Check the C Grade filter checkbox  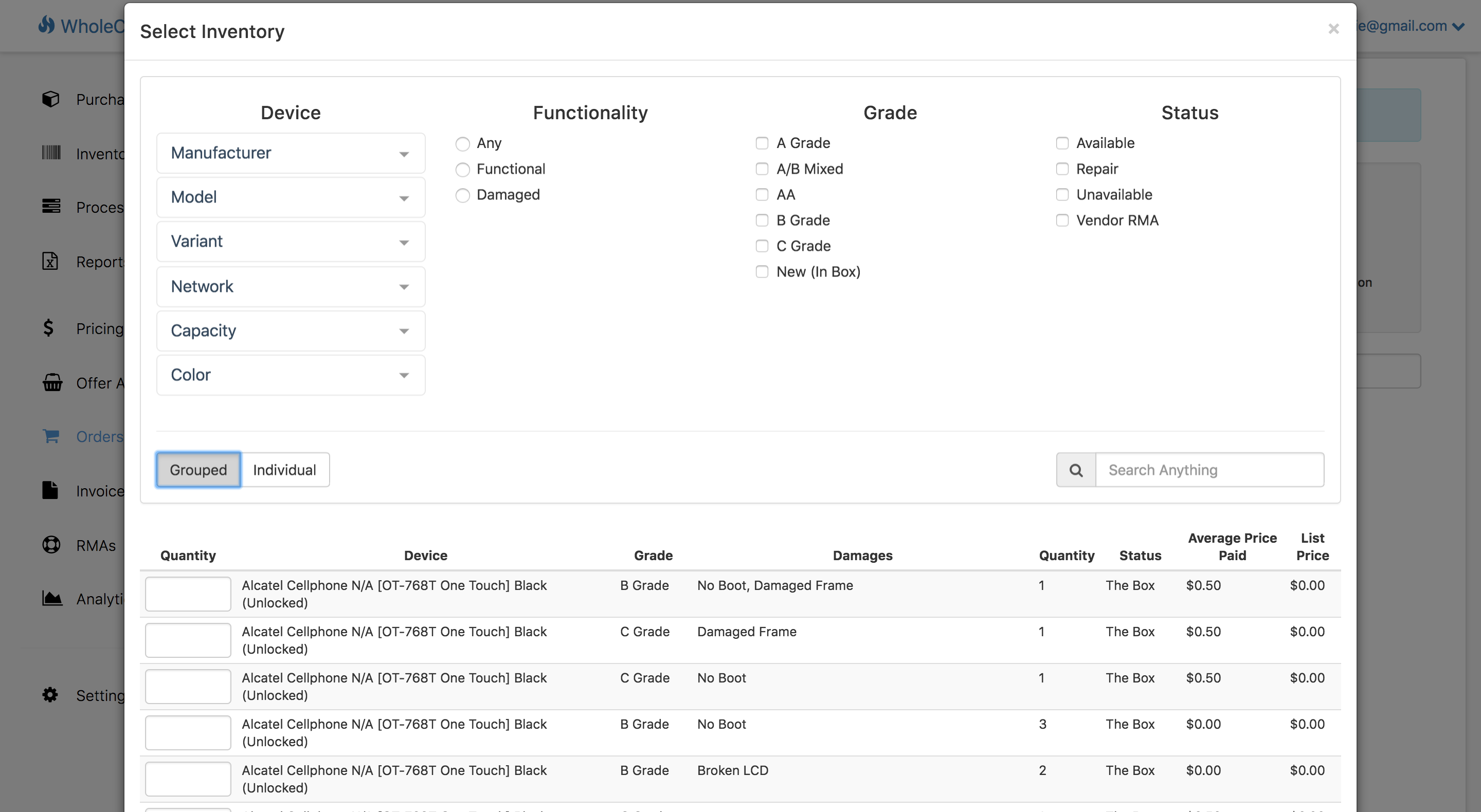point(762,246)
